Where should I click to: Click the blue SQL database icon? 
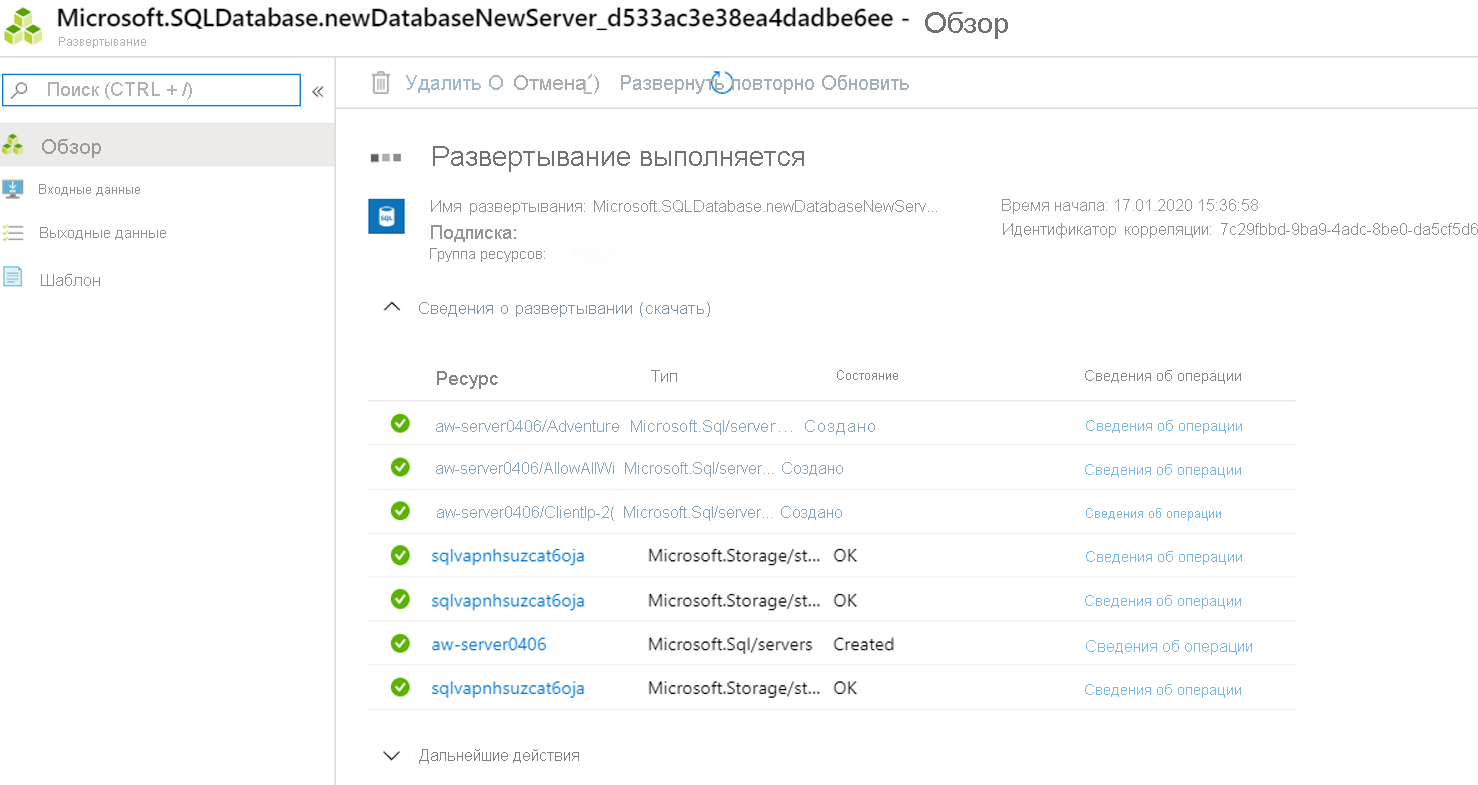pos(386,216)
